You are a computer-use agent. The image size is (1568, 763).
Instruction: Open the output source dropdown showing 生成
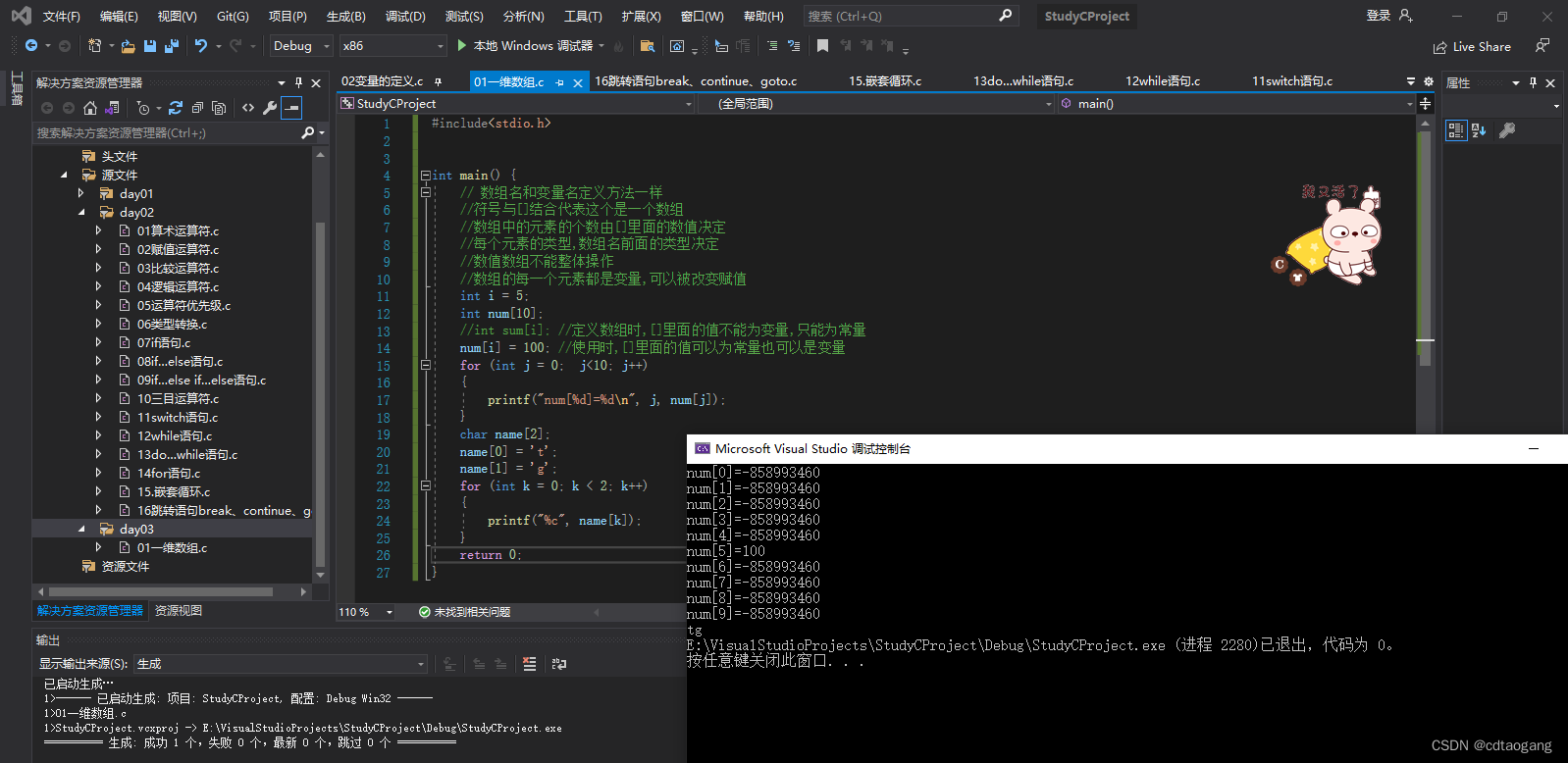[x=280, y=664]
